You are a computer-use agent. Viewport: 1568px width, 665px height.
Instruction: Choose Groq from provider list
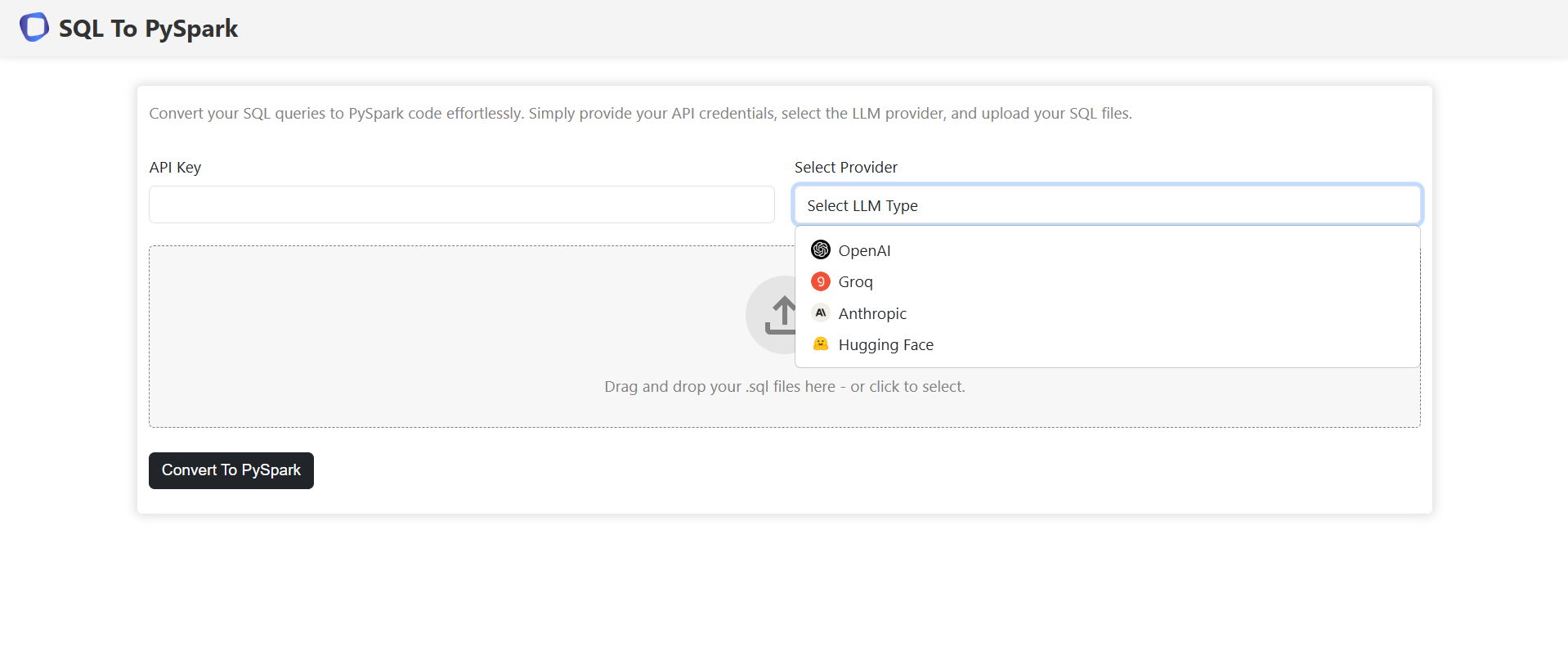pos(1107,281)
